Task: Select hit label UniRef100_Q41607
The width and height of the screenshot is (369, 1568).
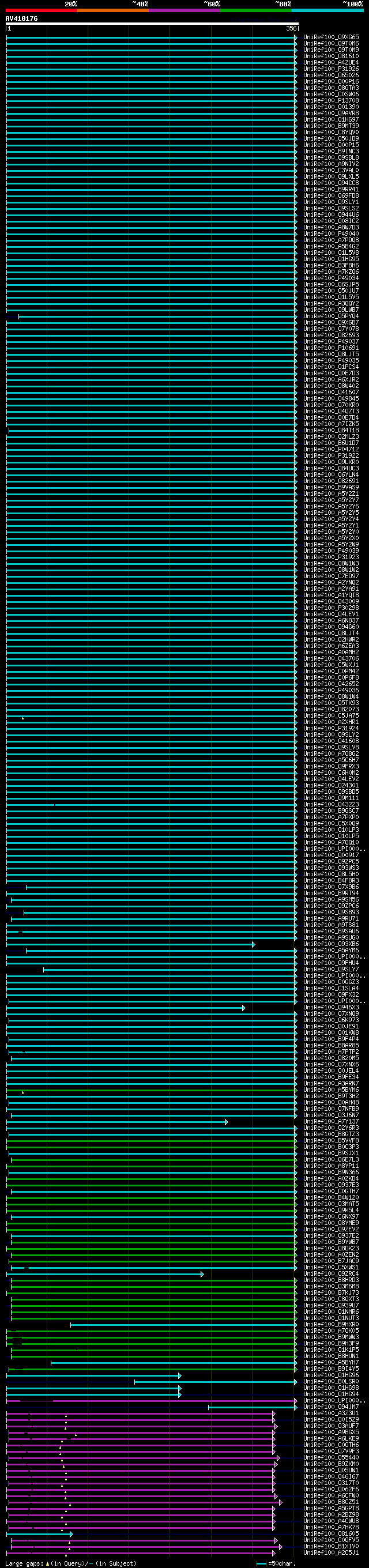Action: pyautogui.click(x=332, y=392)
